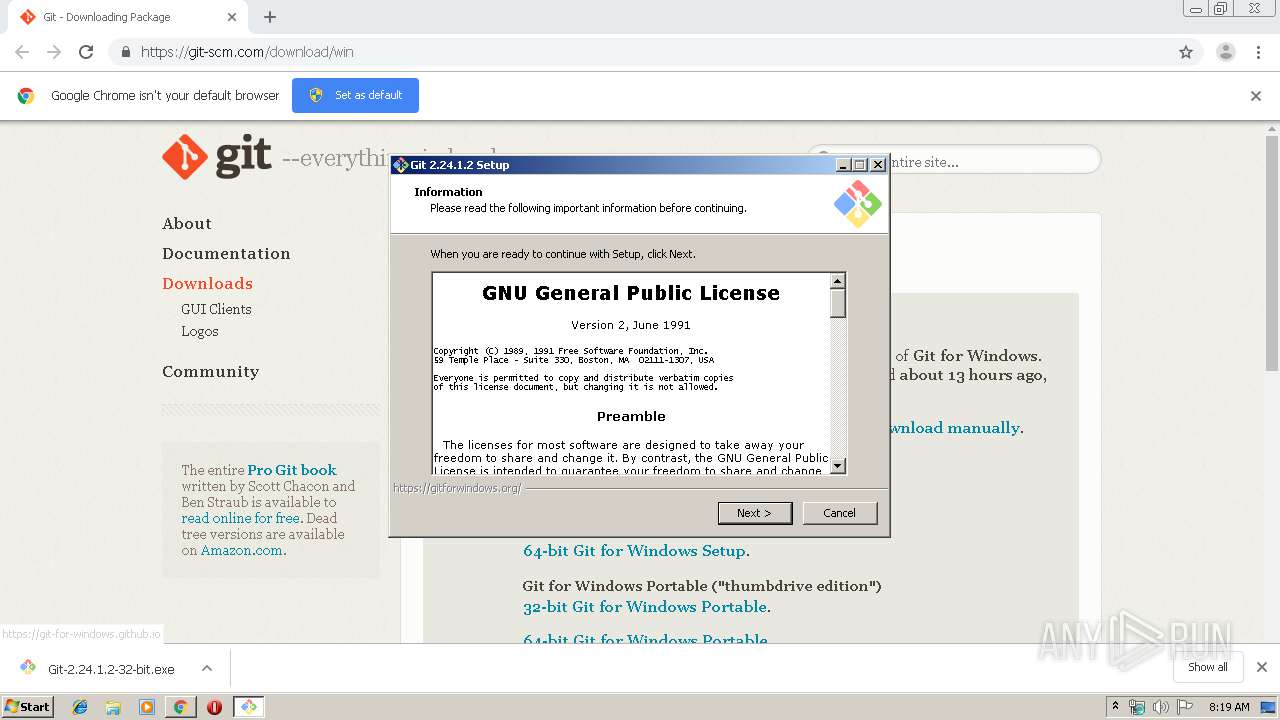Click the git logo on website

pyautogui.click(x=217, y=157)
